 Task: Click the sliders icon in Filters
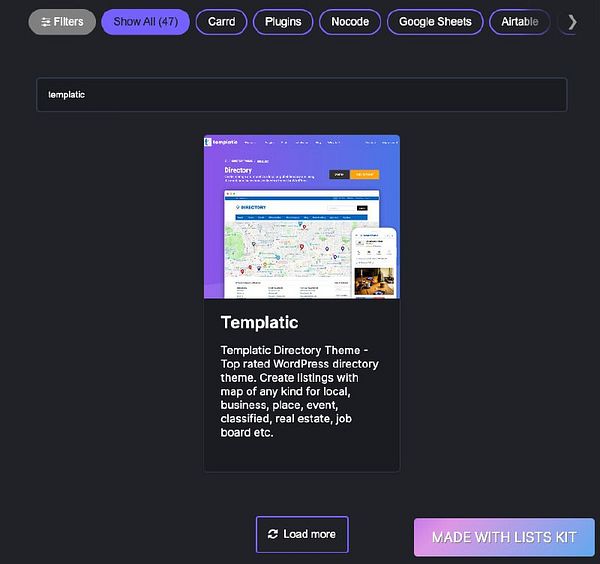click(46, 22)
